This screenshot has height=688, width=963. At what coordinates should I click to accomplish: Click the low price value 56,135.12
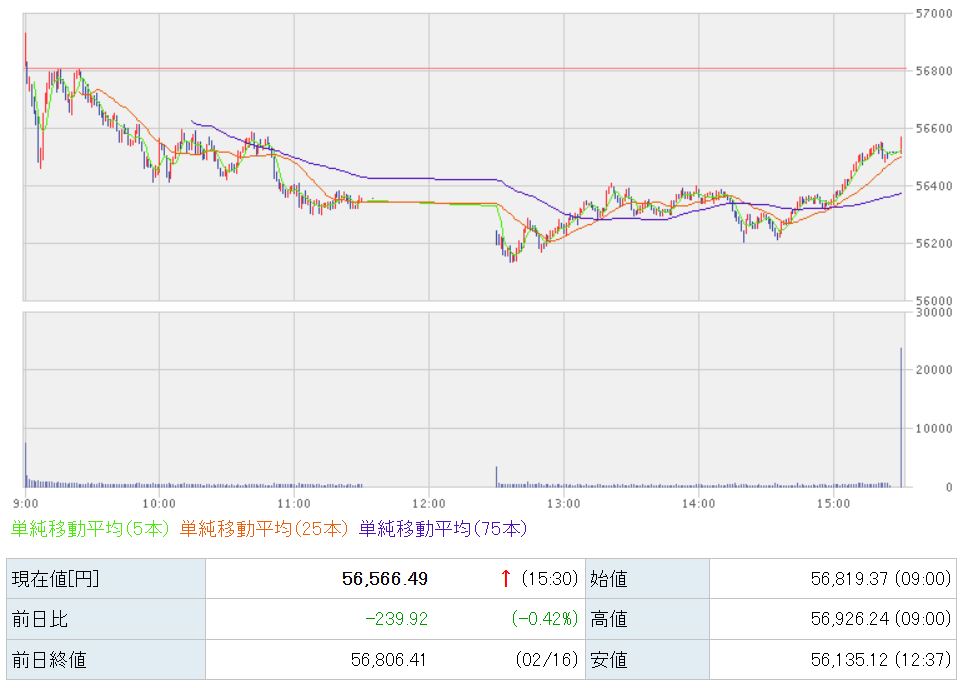[834, 660]
